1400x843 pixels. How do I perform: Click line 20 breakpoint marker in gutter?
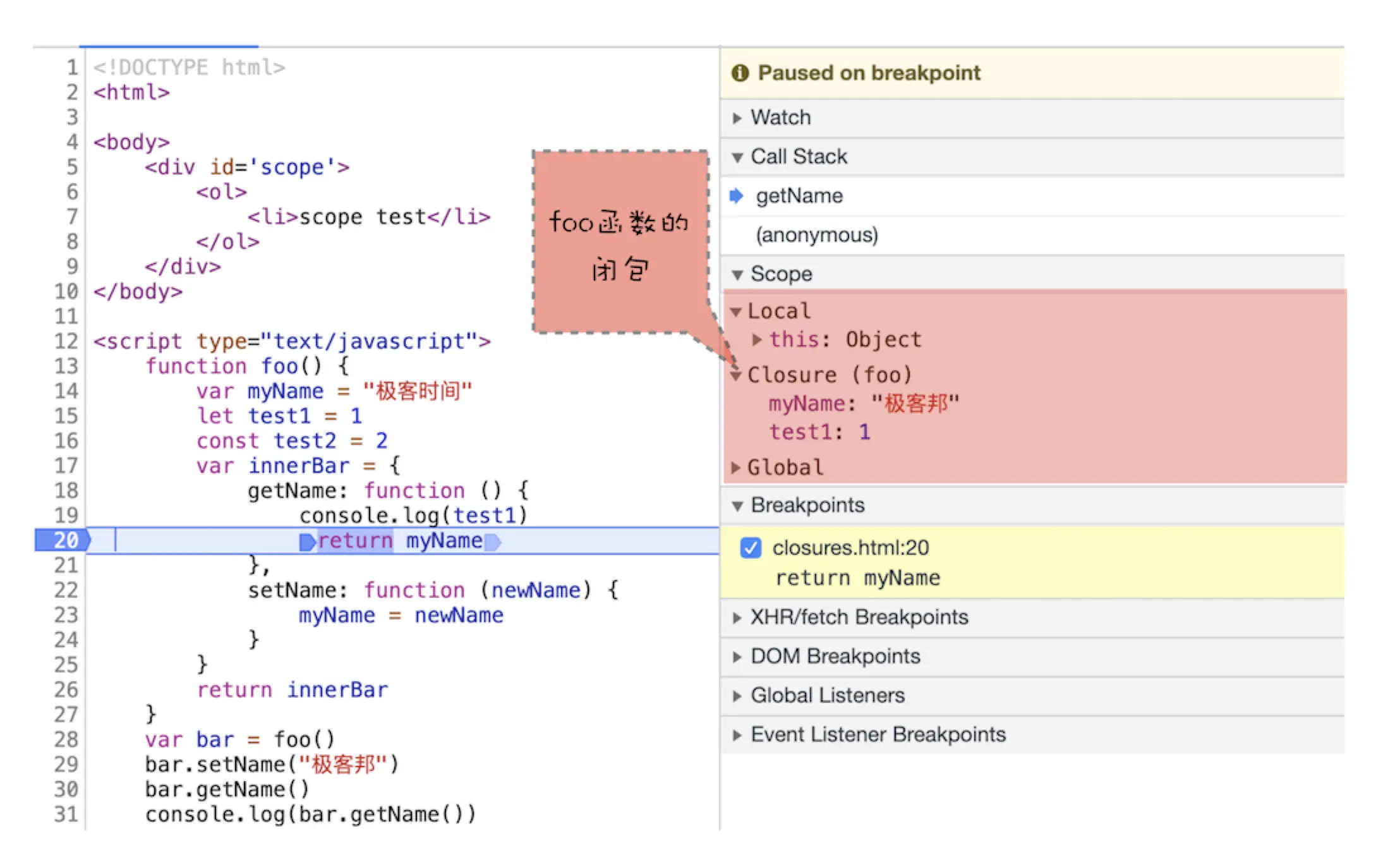pos(64,540)
